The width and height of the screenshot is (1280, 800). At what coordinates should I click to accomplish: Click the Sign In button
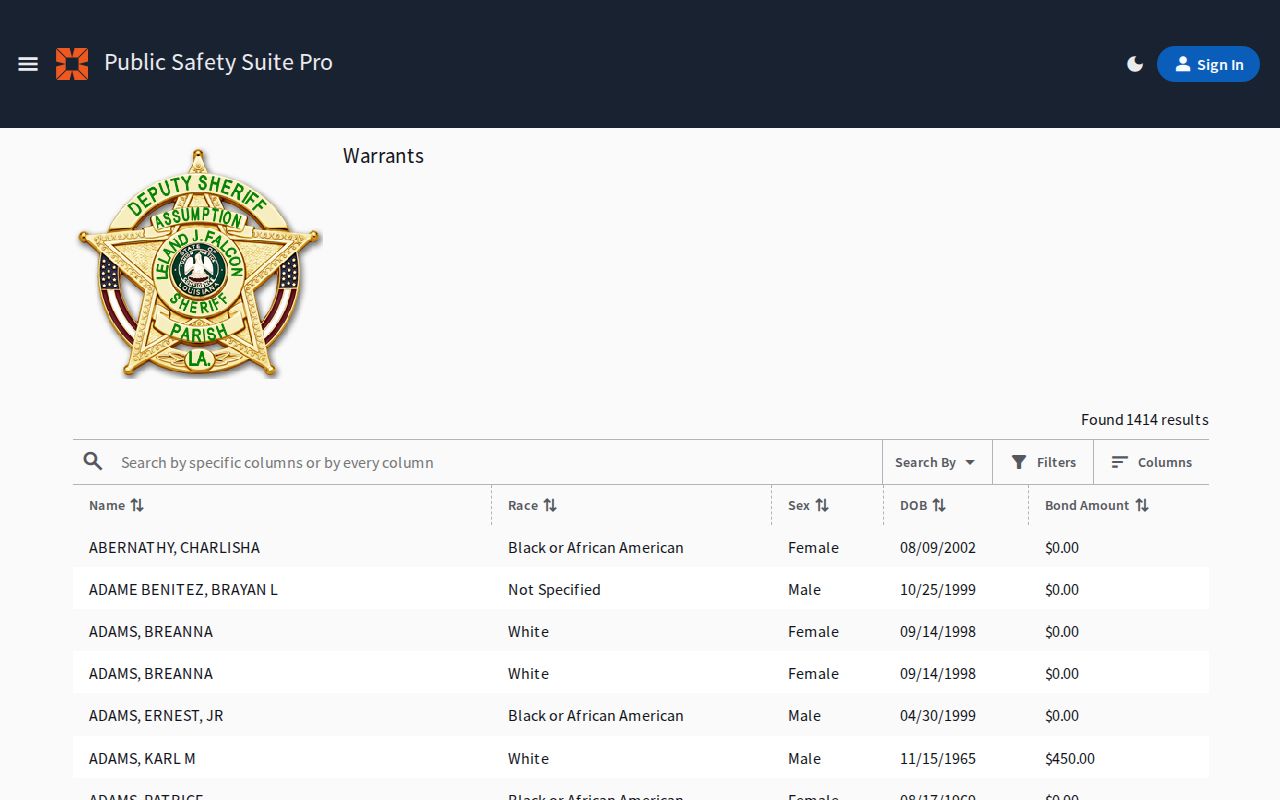click(x=1208, y=64)
